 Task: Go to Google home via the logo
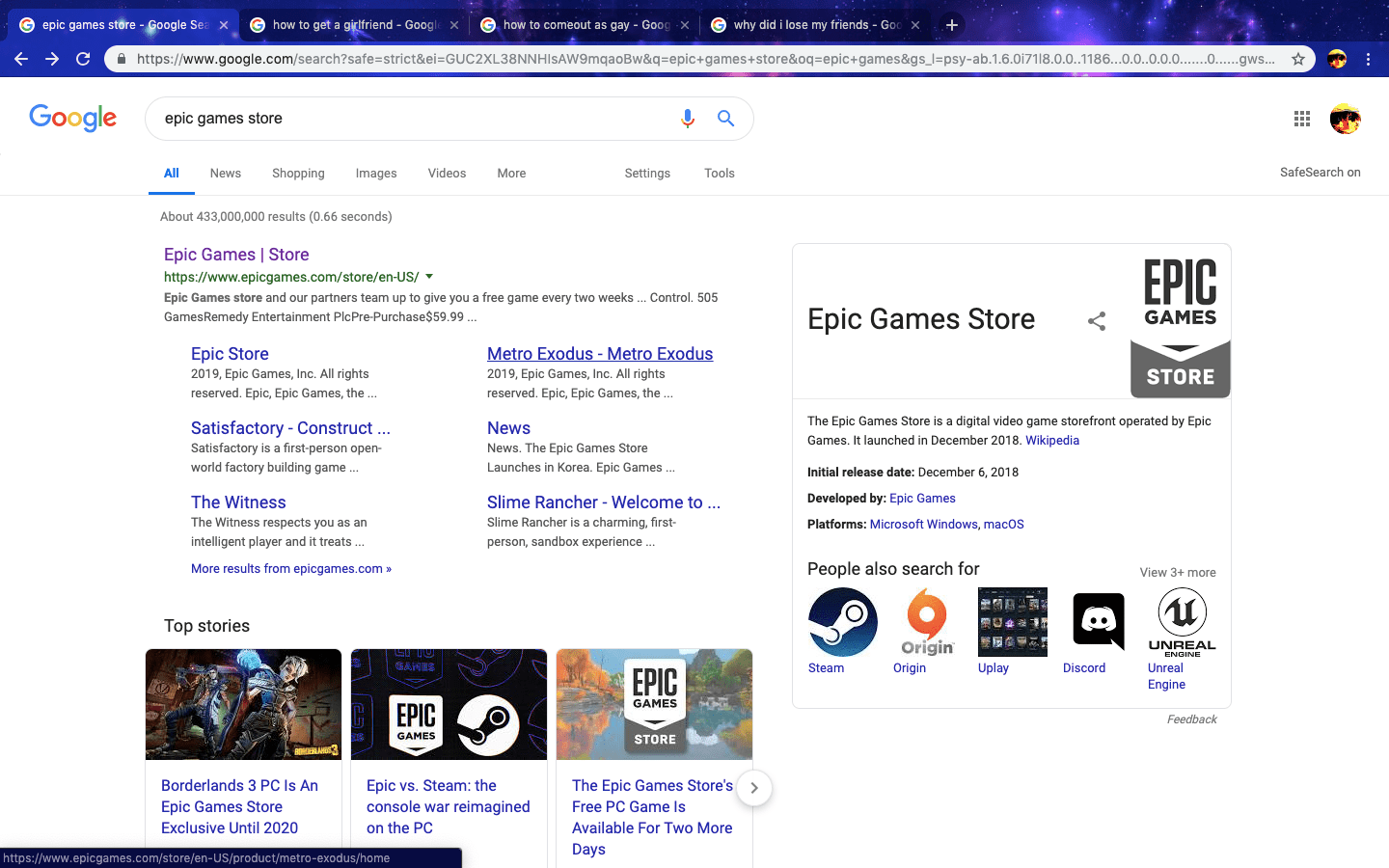[x=73, y=119]
